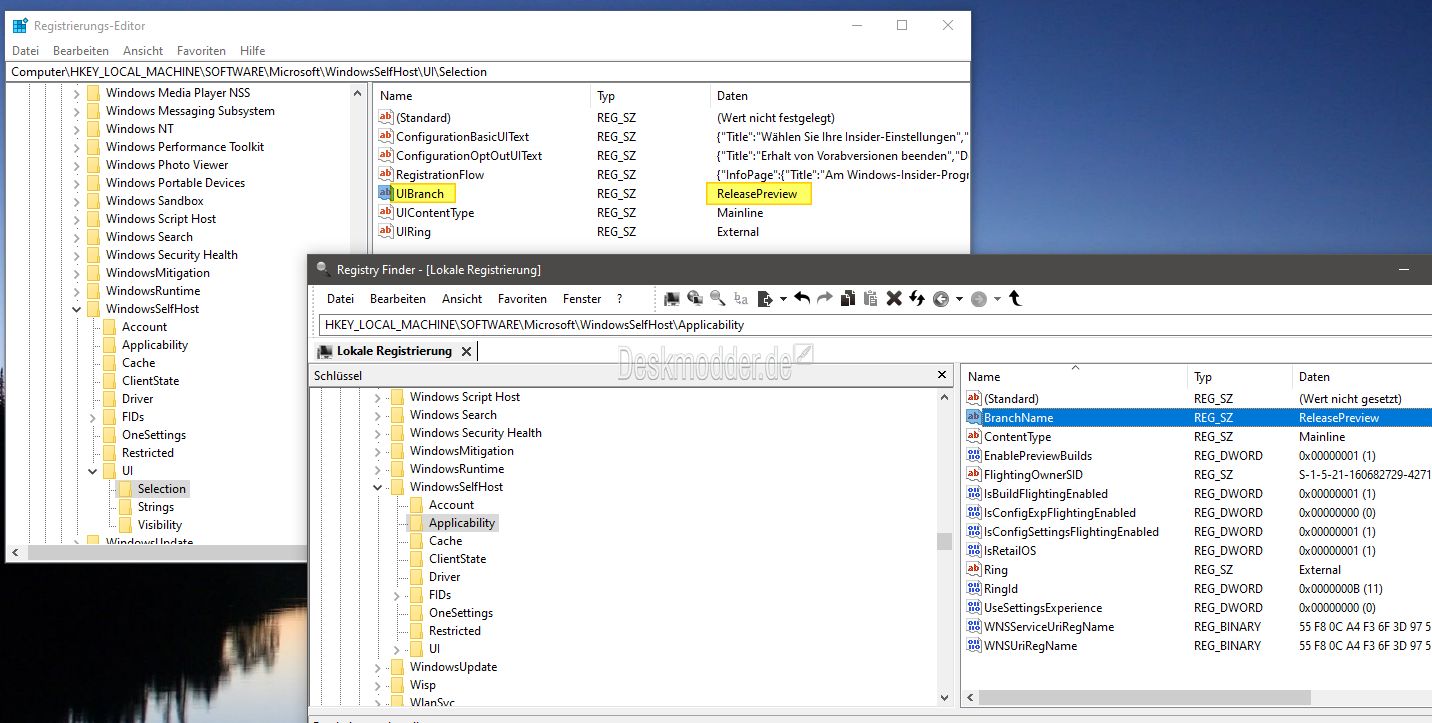Sort by the Typ column in Registry Finder
Viewport: 1432px width, 723px height.
1239,377
